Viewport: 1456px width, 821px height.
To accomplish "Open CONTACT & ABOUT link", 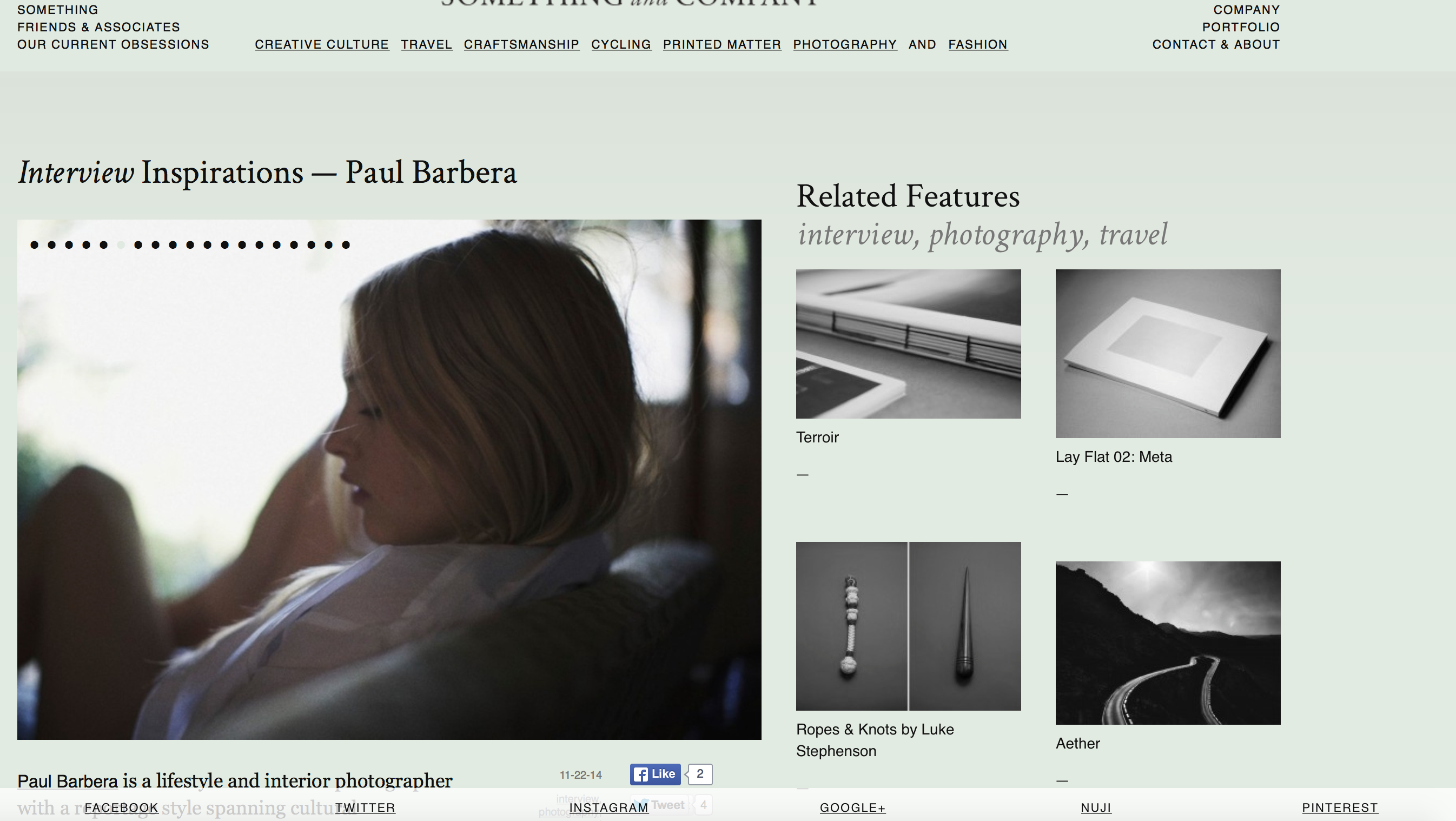I will tap(1216, 44).
